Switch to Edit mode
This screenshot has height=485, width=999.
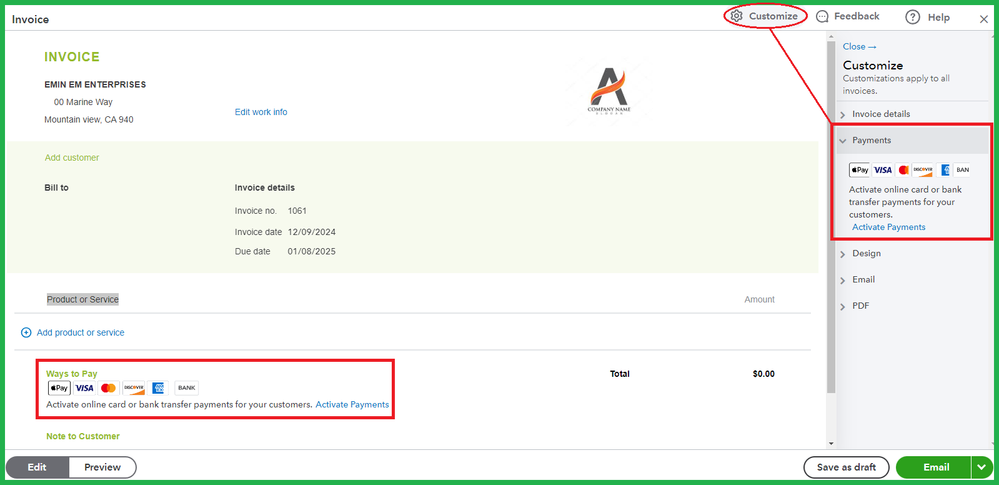[37, 467]
